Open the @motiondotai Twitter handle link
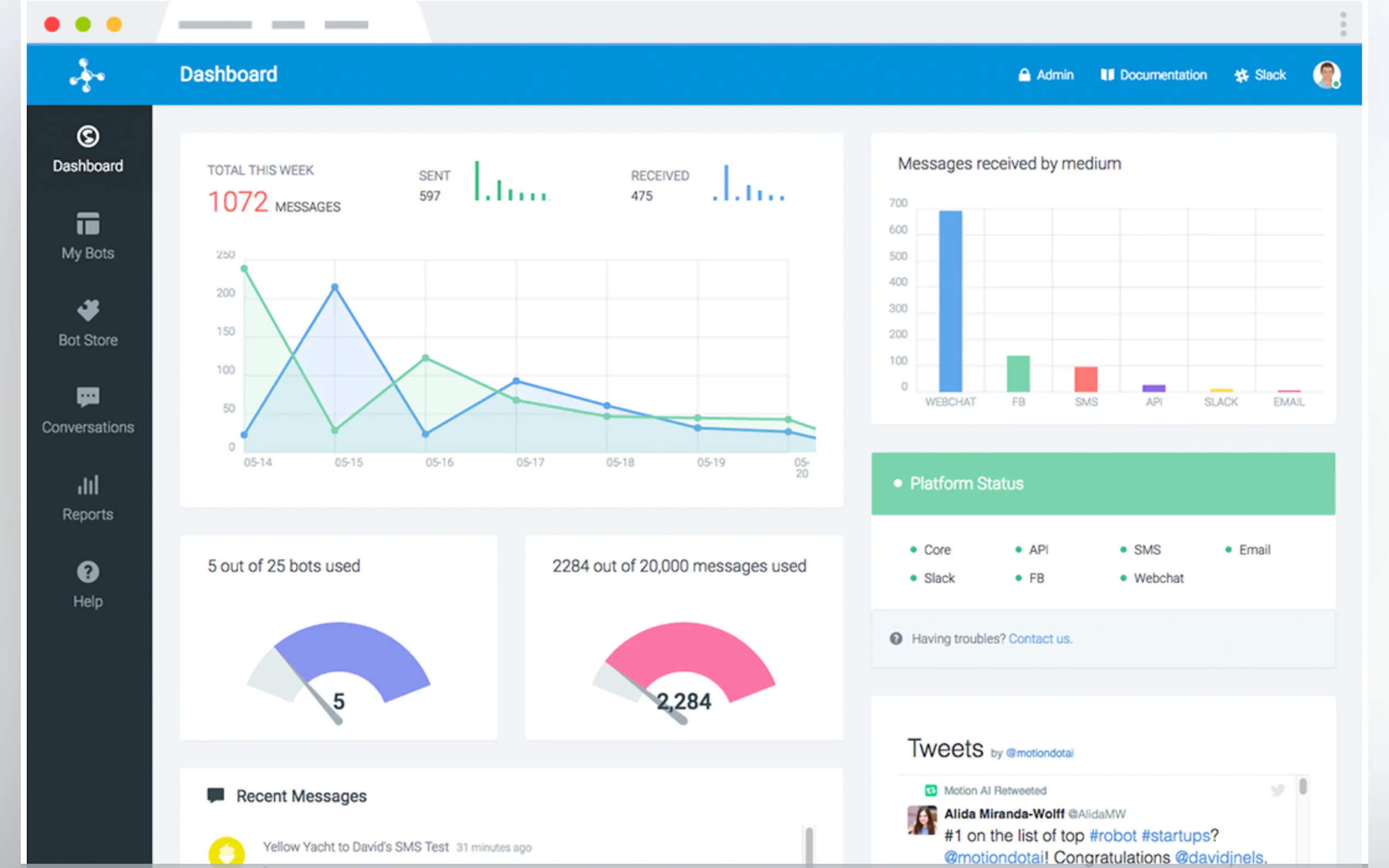This screenshot has width=1389, height=868. click(x=1040, y=753)
